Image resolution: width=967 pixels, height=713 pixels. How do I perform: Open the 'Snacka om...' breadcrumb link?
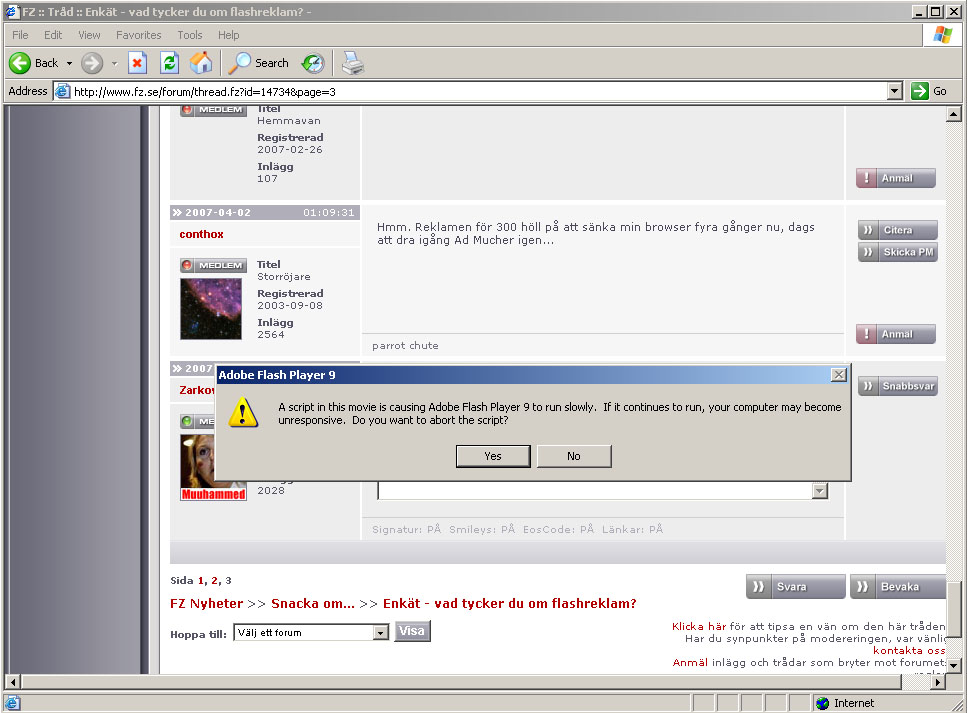tap(313, 603)
